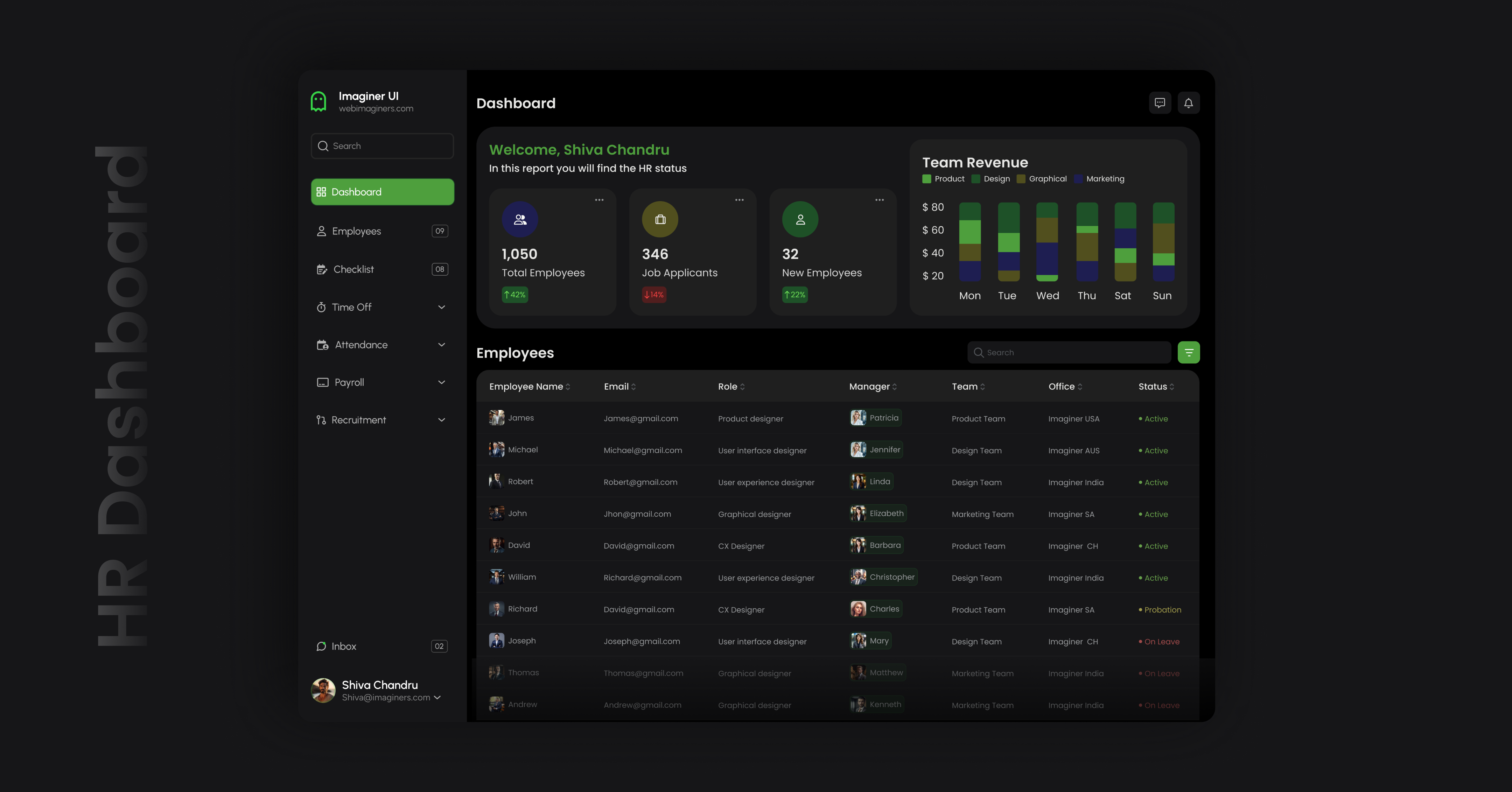
Task: Click the green filter button
Action: pos(1189,353)
